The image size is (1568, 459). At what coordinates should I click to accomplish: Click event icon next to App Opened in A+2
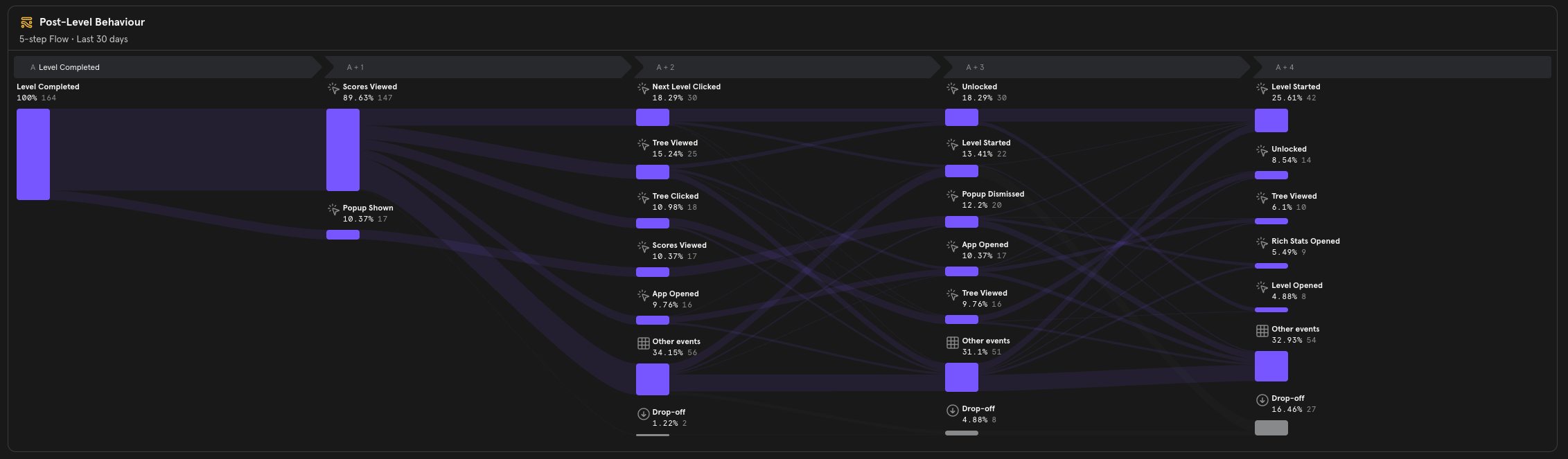[643, 296]
